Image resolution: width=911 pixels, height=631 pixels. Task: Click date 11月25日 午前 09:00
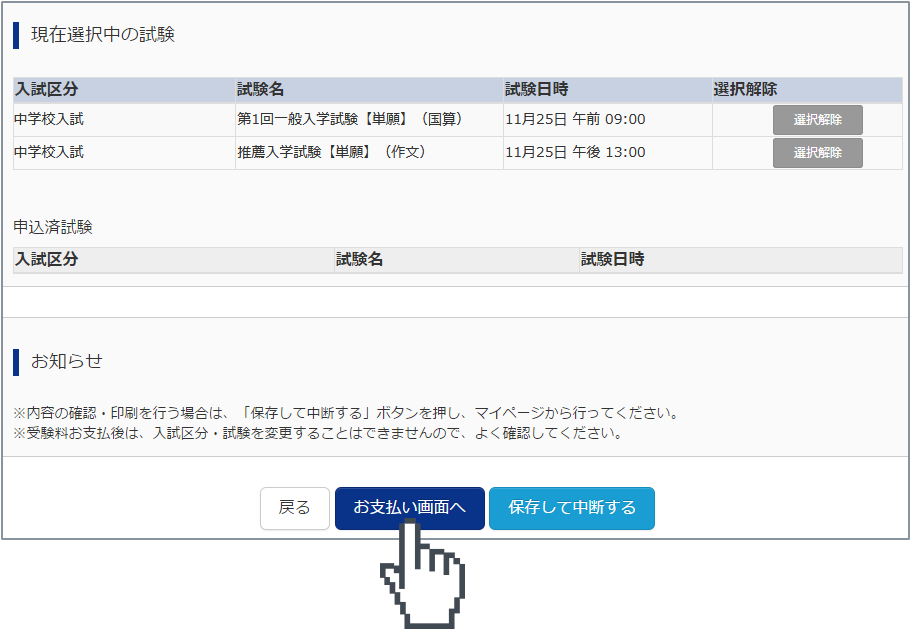pyautogui.click(x=575, y=119)
